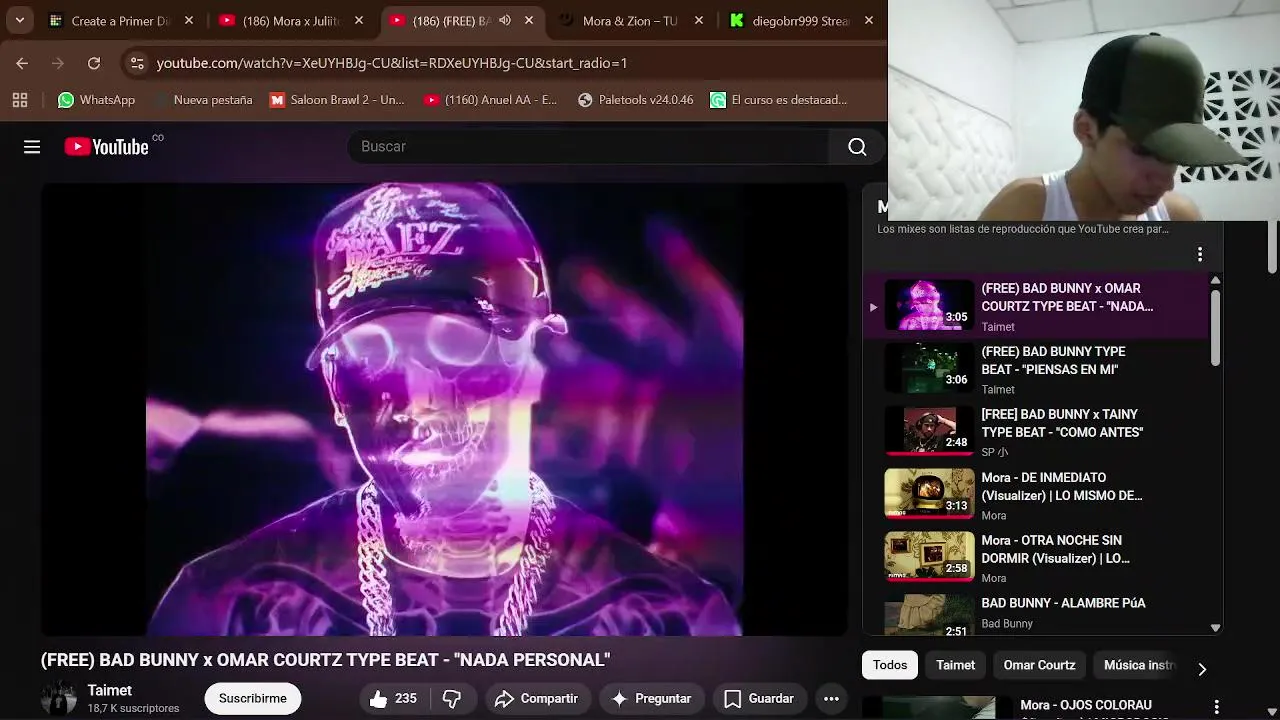This screenshot has height=720, width=1280.
Task: Open Mora OTRA NOCHE SIN DORMIR thumbnail
Action: (929, 557)
